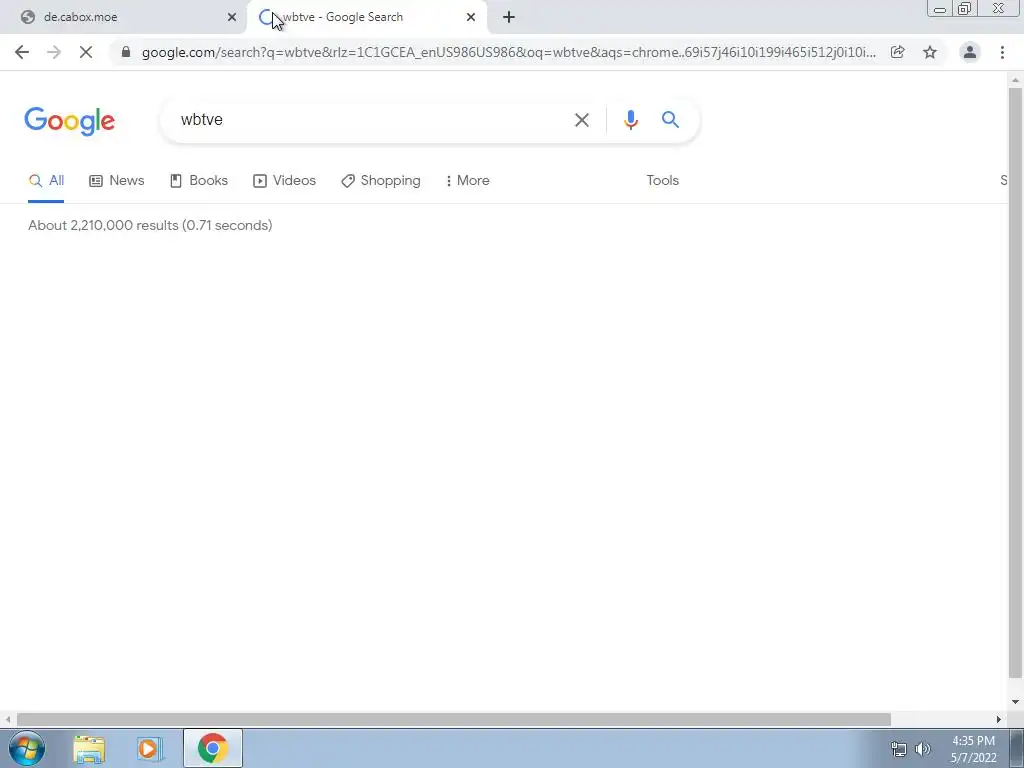Switch to Books results
The image size is (1024, 768).
(199, 180)
